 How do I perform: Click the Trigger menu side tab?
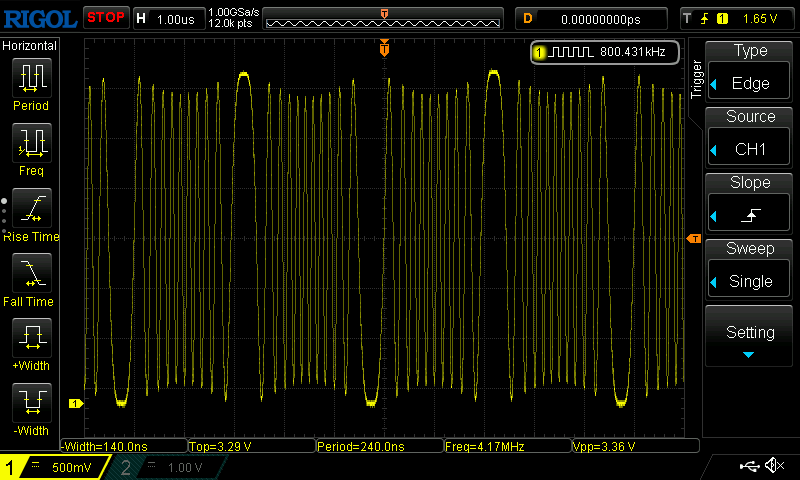pyautogui.click(x=696, y=80)
